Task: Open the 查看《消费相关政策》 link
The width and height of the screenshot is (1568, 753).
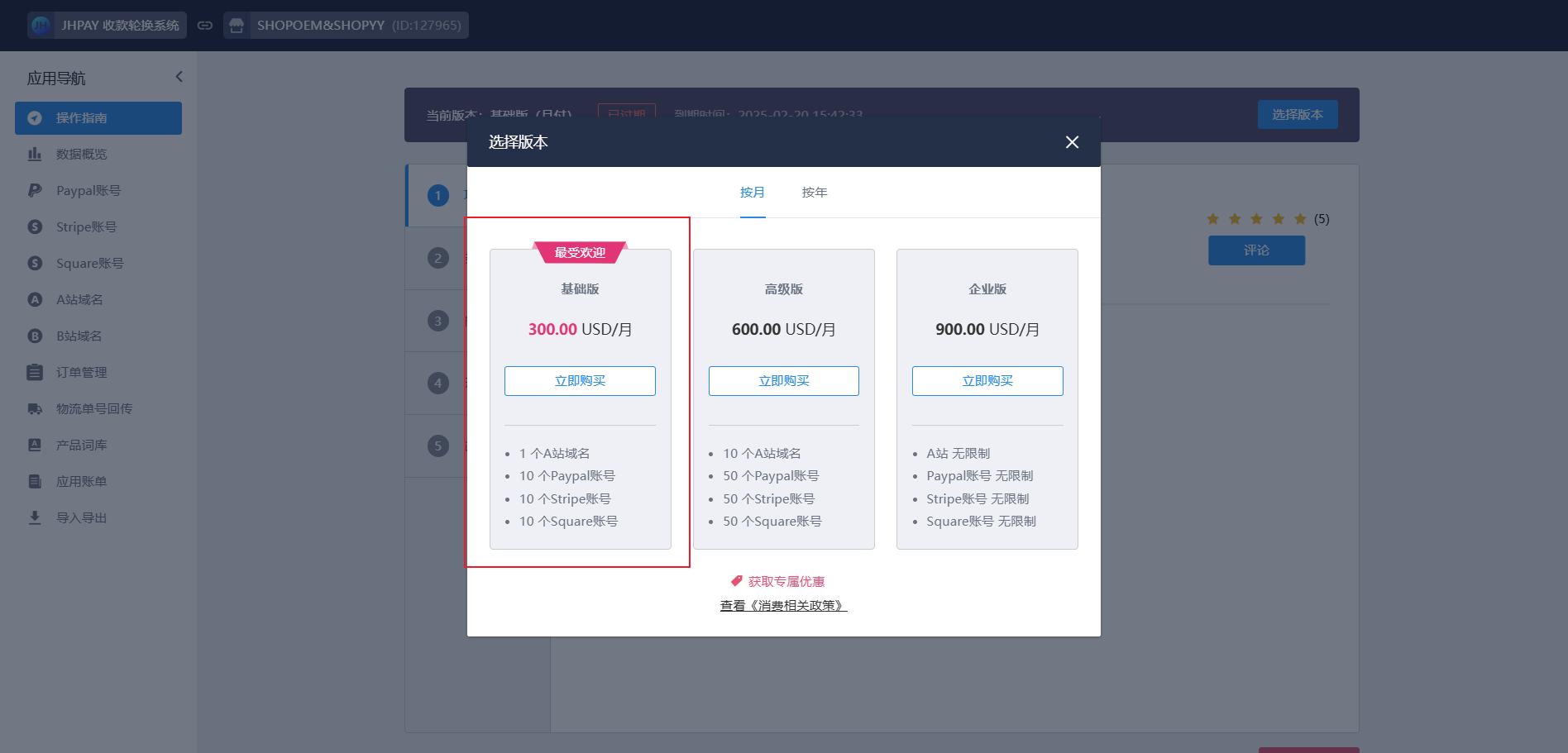Action: coord(784,606)
